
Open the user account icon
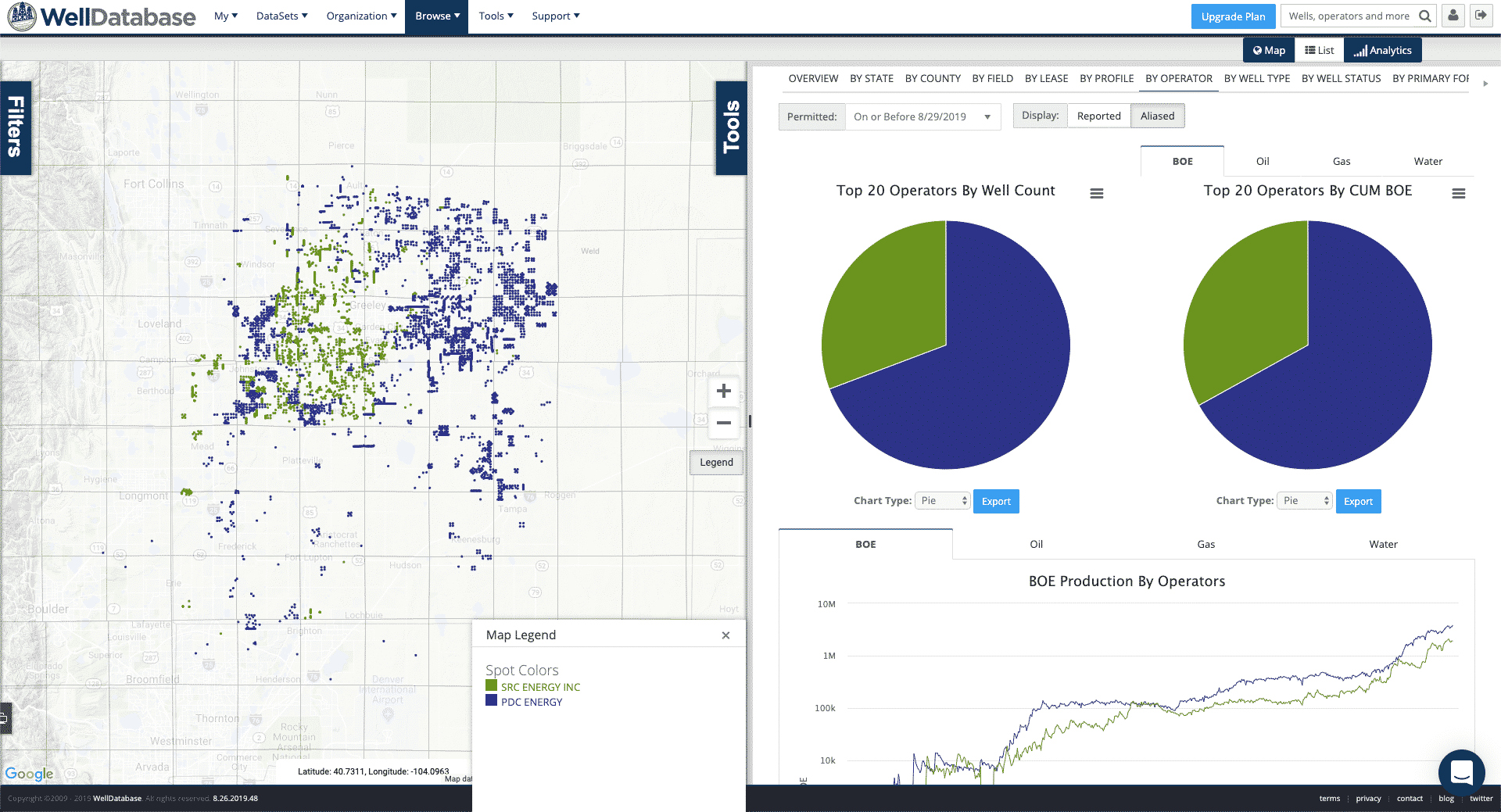point(1453,16)
